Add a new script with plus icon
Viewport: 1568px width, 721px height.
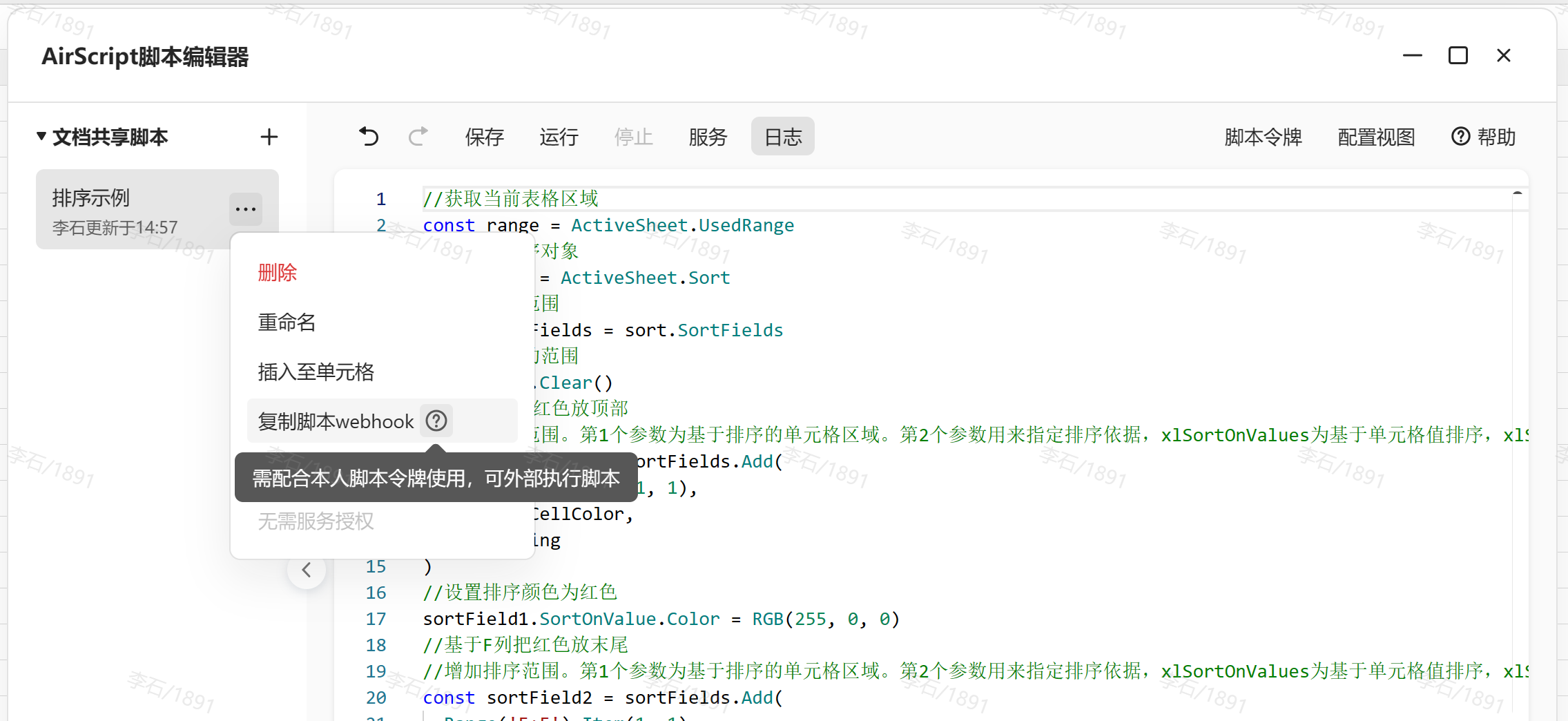(269, 137)
